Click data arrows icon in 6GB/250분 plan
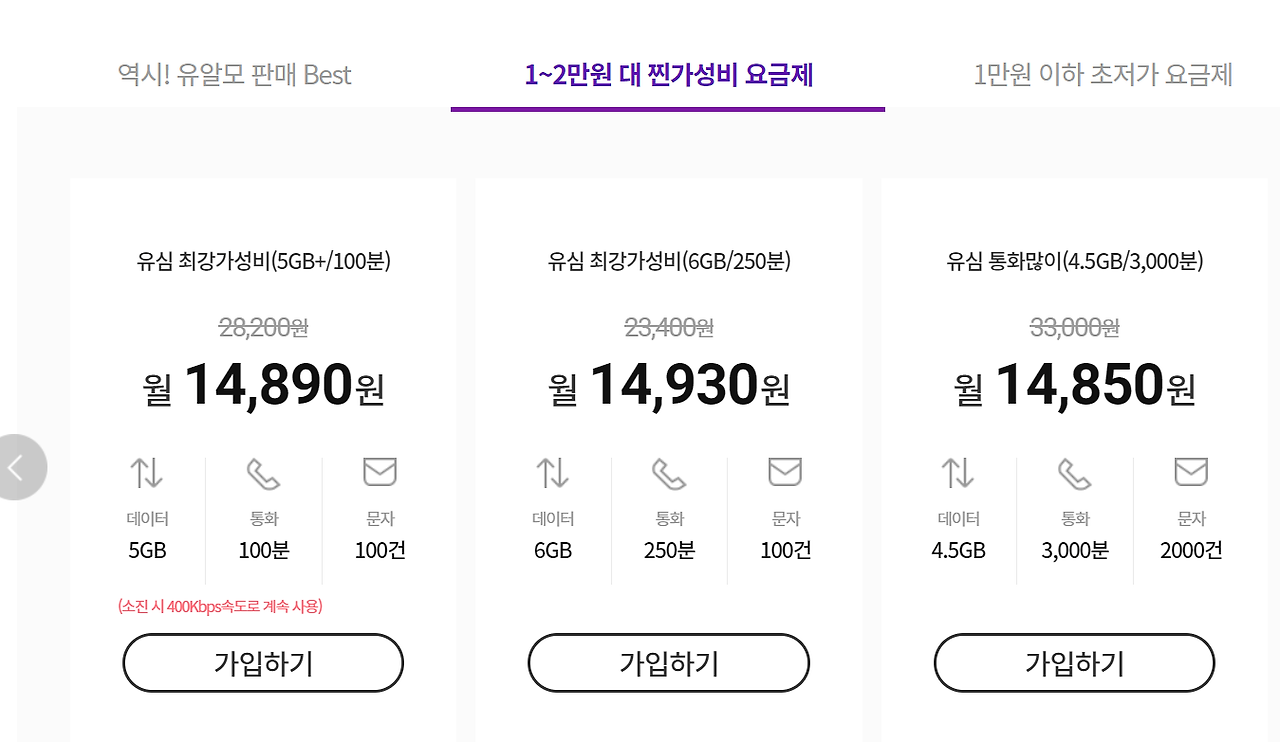This screenshot has width=1280, height=742. [x=553, y=472]
